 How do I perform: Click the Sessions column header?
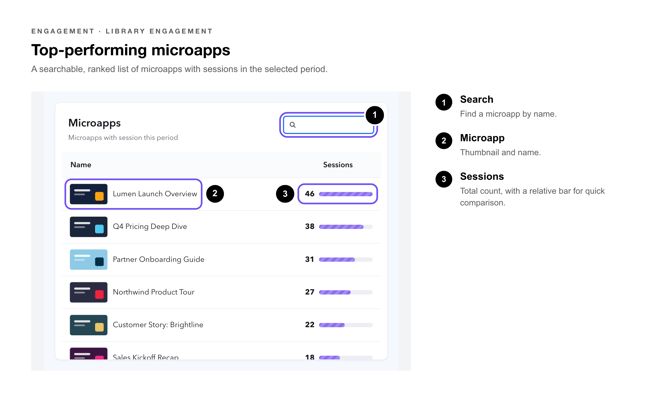(x=338, y=165)
